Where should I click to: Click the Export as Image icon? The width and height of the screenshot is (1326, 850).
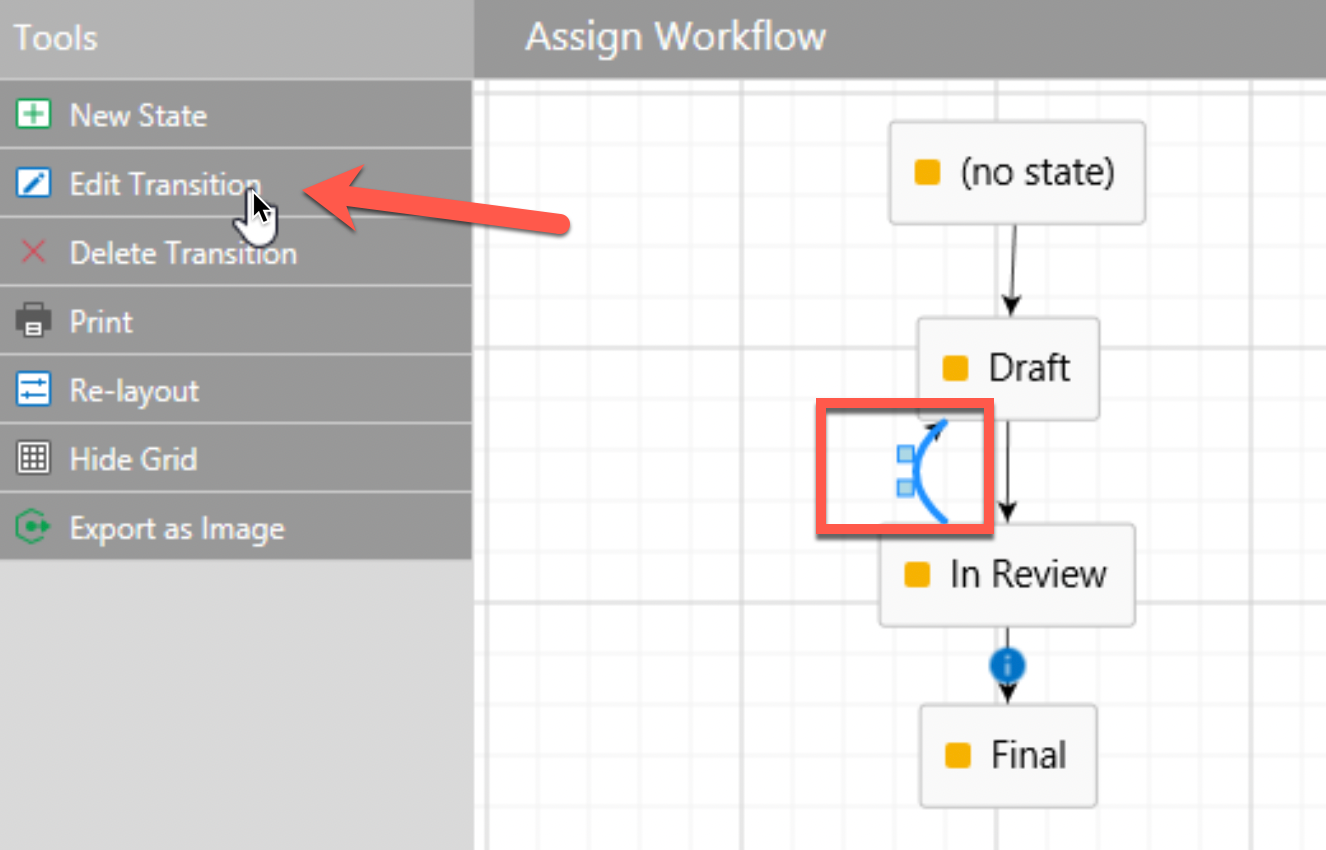(x=34, y=527)
